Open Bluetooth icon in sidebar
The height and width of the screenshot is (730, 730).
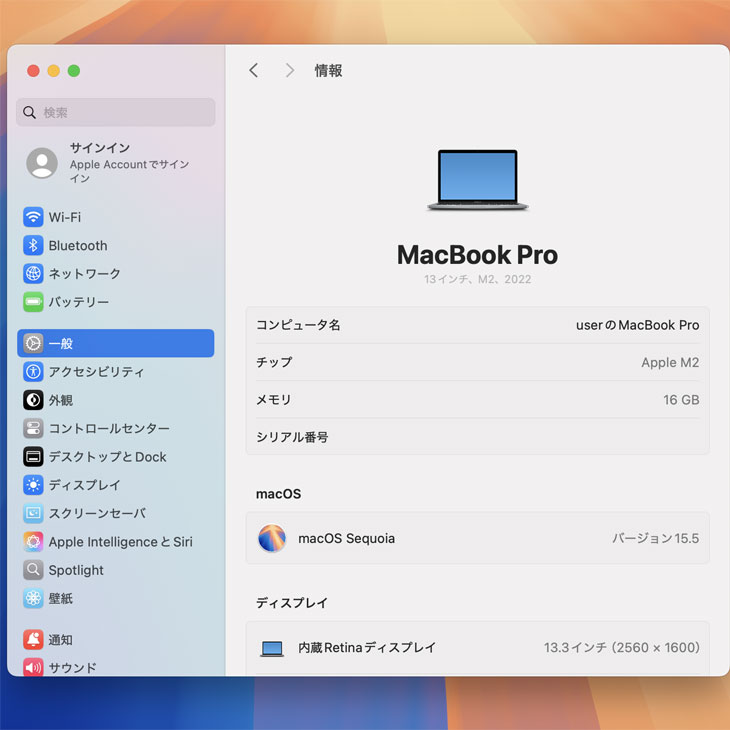point(33,245)
